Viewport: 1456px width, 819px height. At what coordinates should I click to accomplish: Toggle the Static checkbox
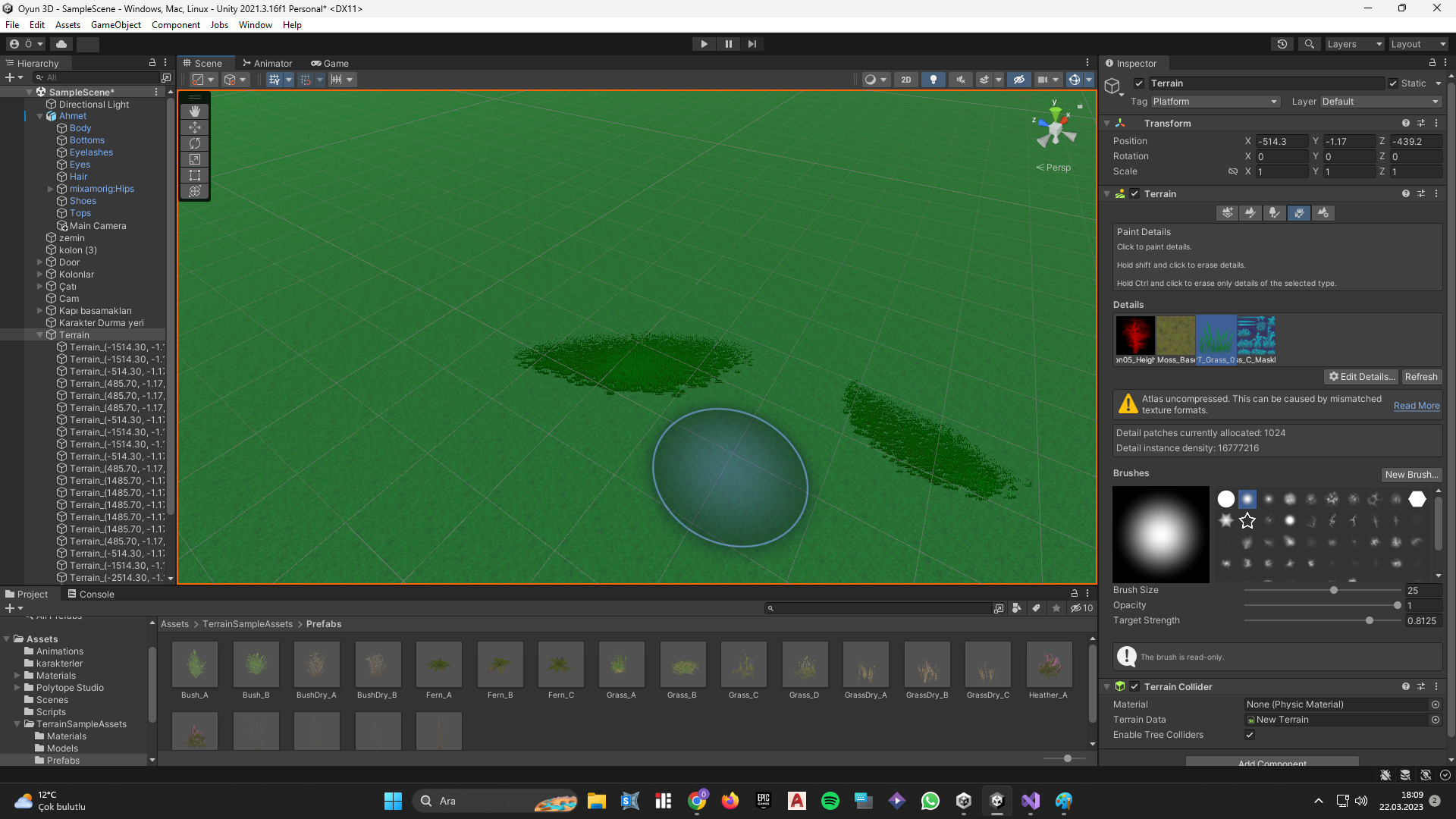[x=1393, y=83]
